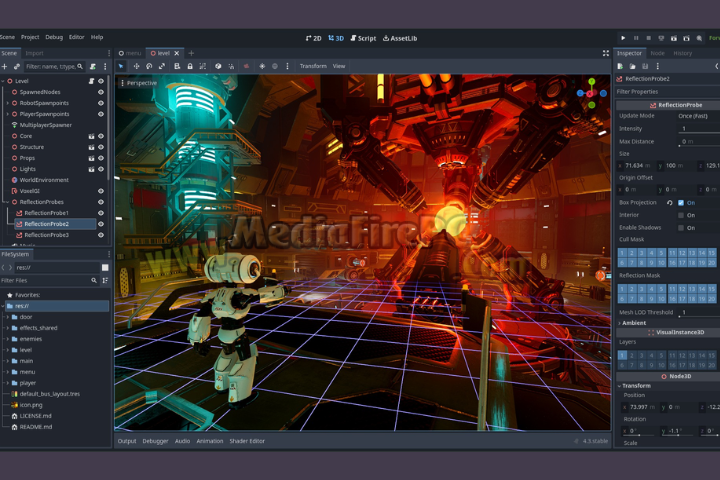Click the run current scene clapperboard icon
Screen dimensions: 720x480
pos(674,39)
